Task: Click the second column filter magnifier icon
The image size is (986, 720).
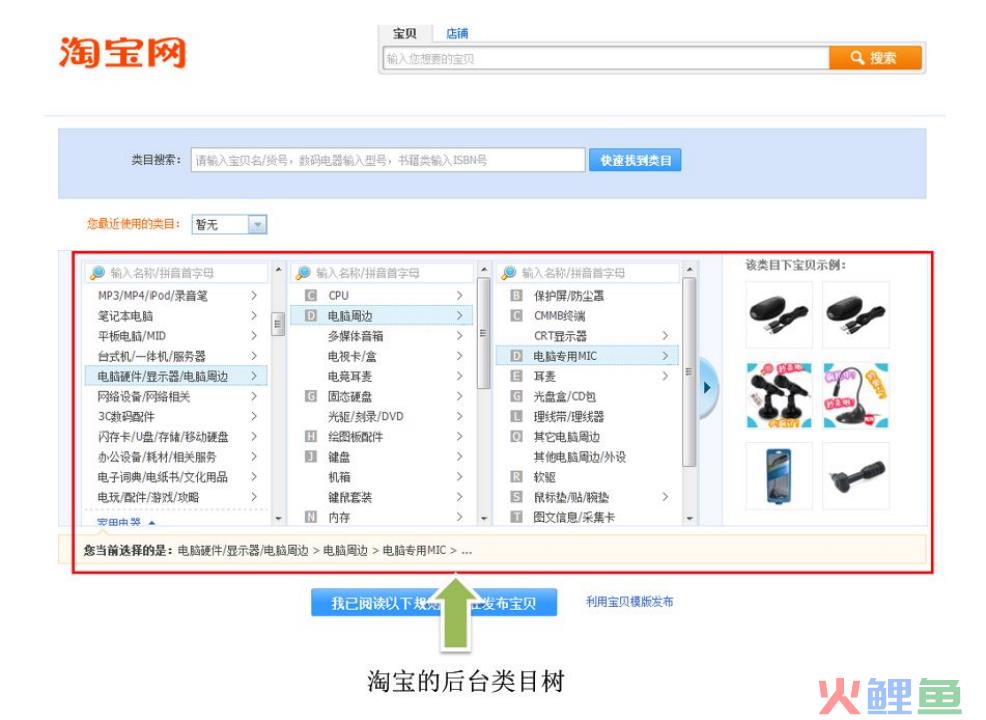Action: pos(303,273)
